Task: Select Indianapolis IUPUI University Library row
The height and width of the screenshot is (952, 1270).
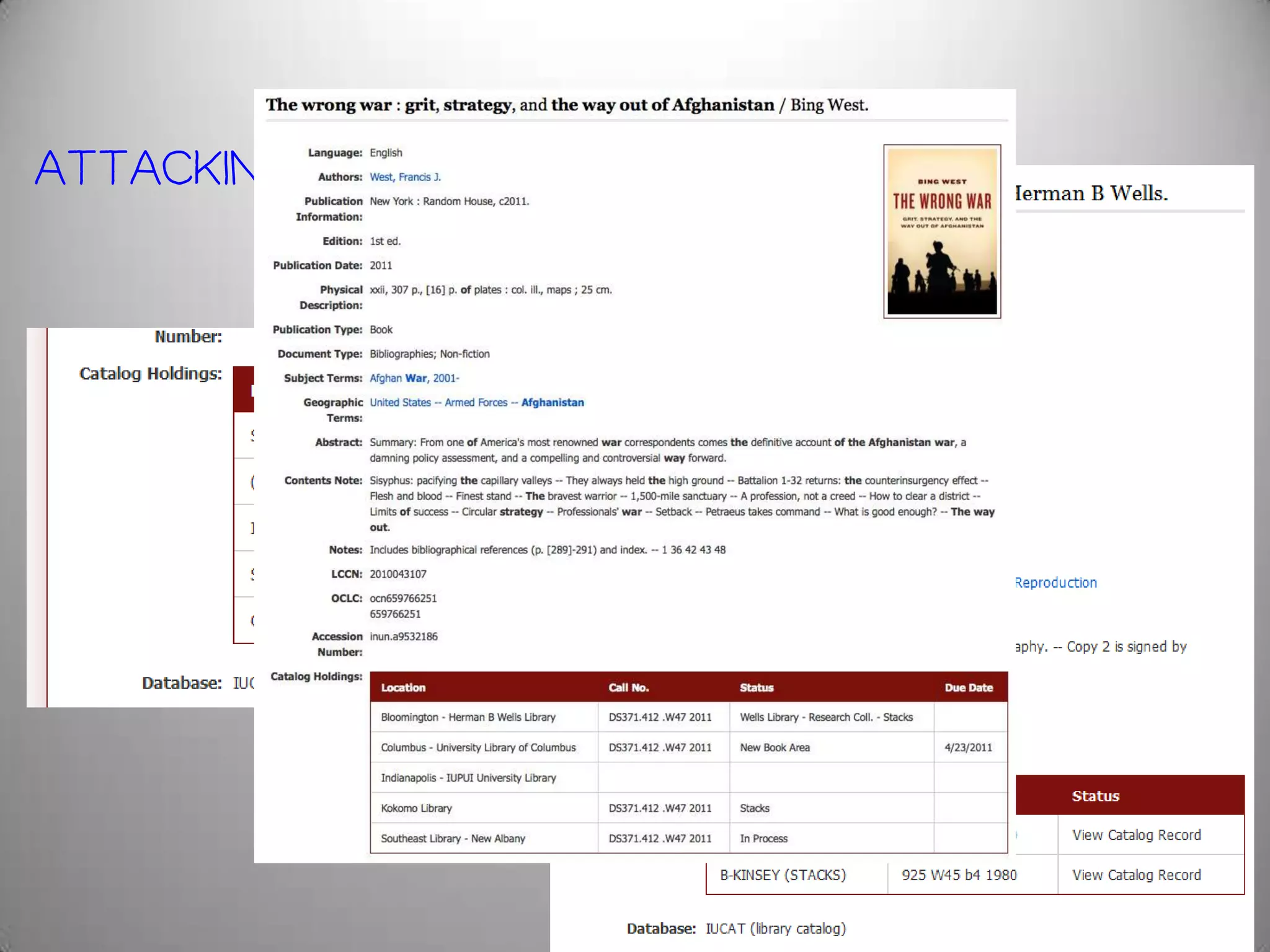Action: (468, 778)
